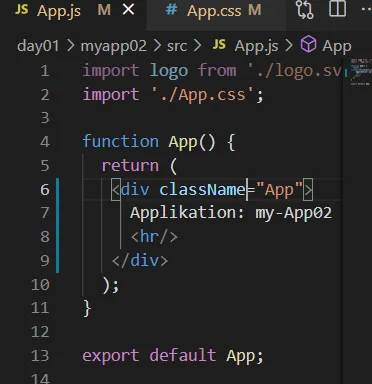This screenshot has height=384, width=372.
Task: Open the App.js breadcrumb file entry
Action: pos(256,46)
